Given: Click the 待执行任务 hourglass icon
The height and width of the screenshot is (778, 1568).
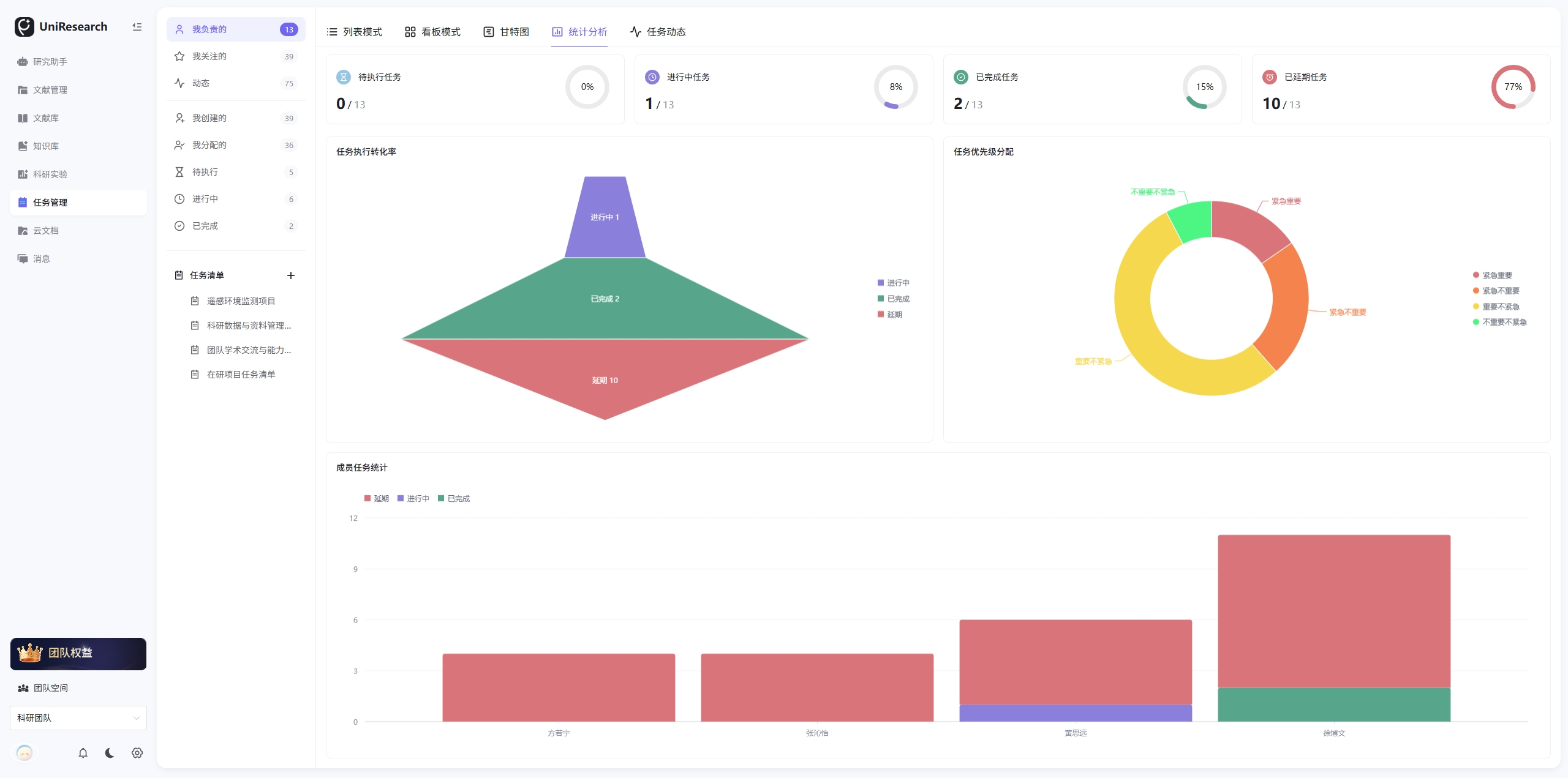Looking at the screenshot, I should point(344,77).
